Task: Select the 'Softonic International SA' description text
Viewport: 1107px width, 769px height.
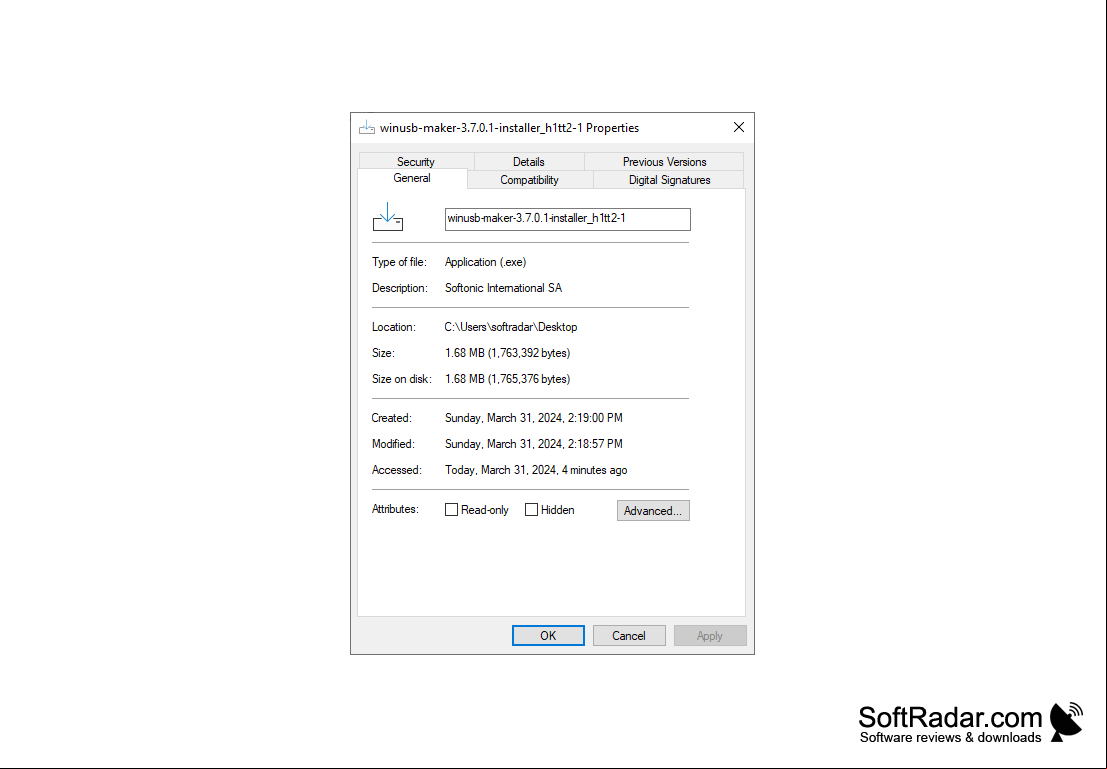Action: [x=503, y=288]
